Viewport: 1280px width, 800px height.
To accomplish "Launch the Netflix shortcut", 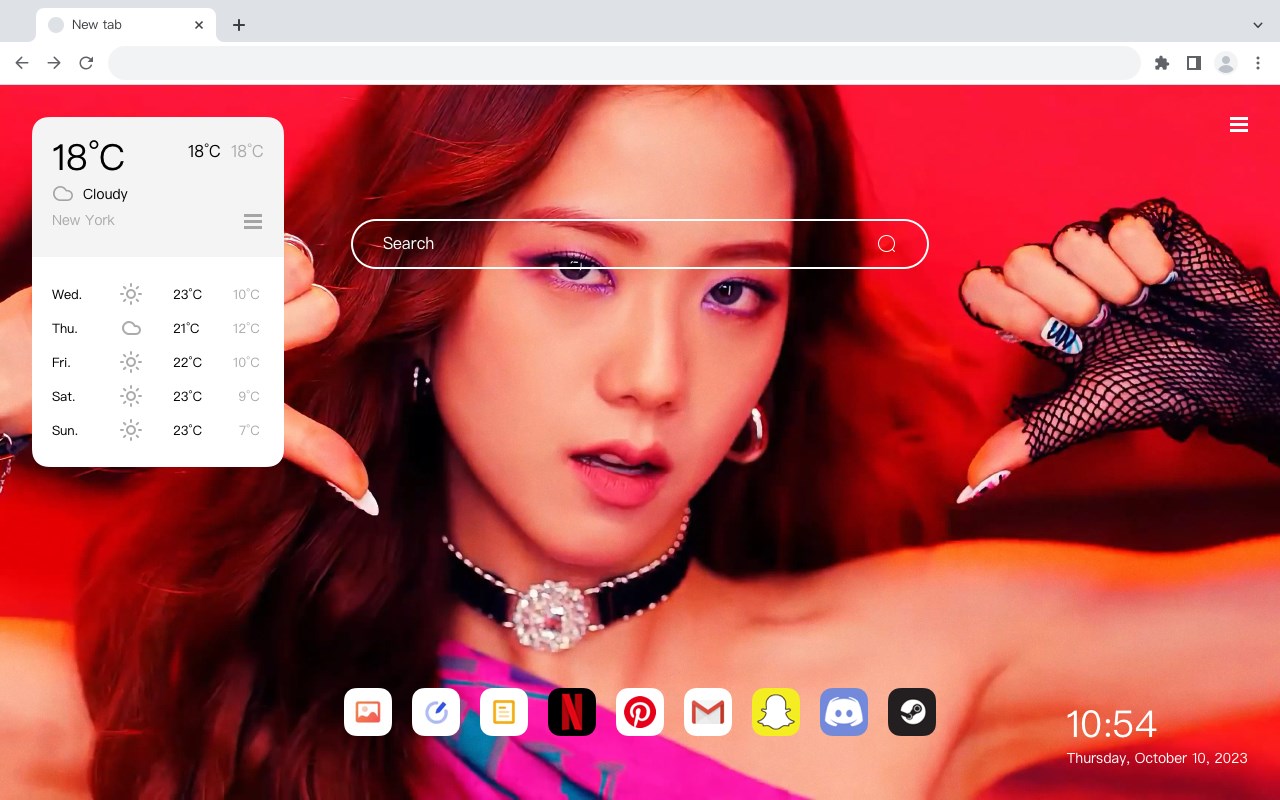I will coord(572,712).
